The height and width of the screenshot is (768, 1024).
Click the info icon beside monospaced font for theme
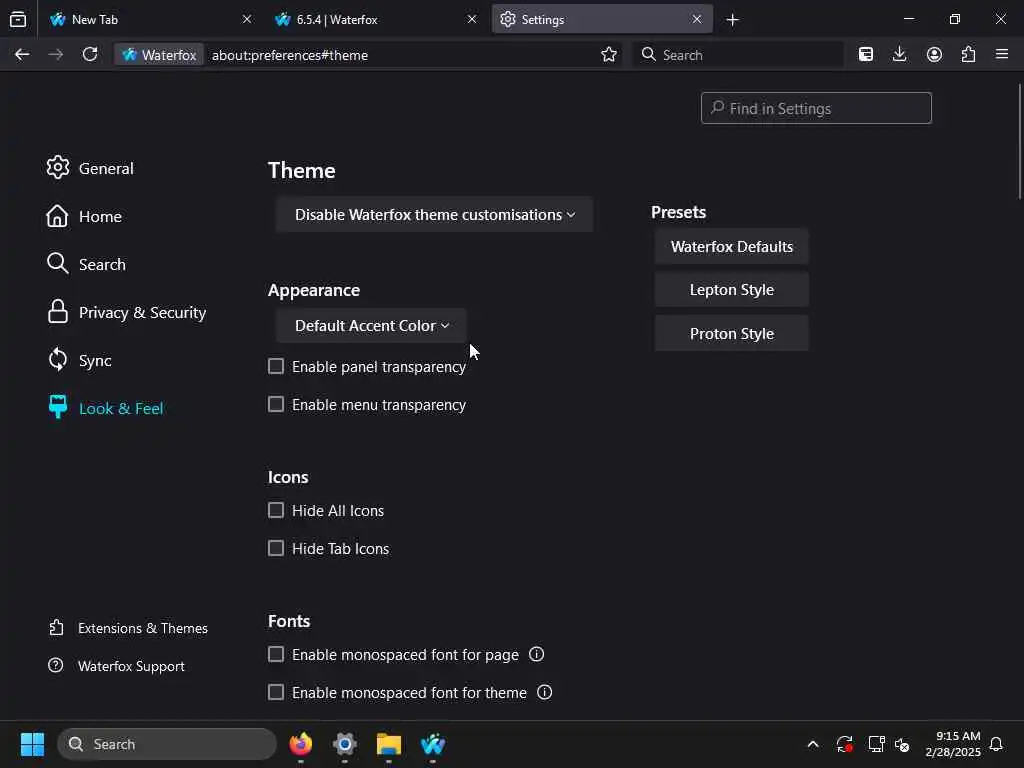pos(545,692)
